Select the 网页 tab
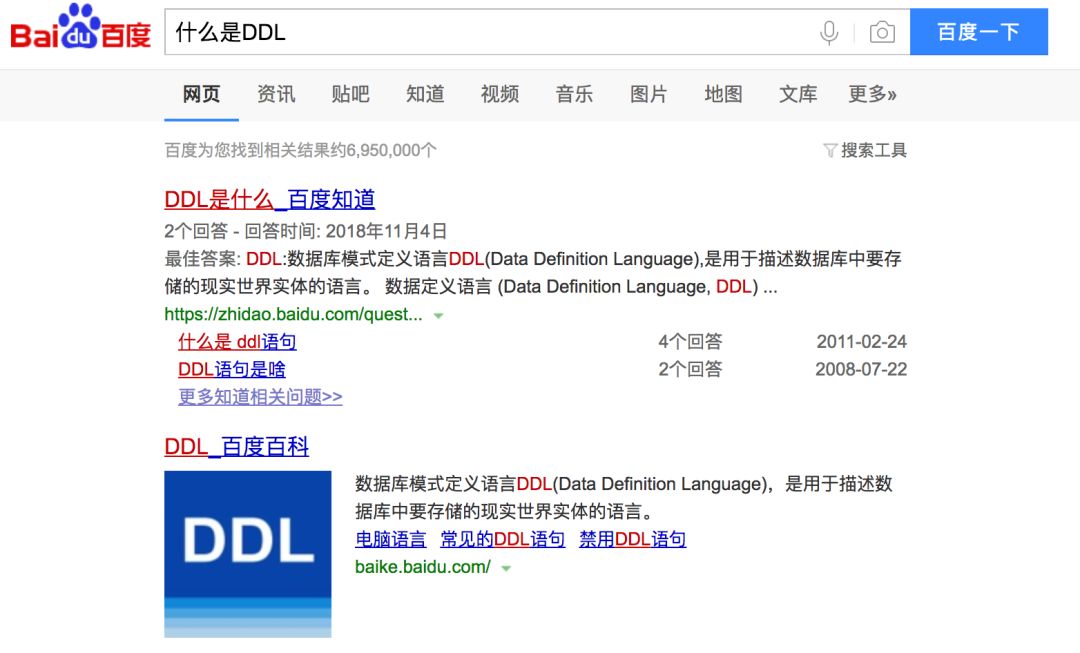 201,94
